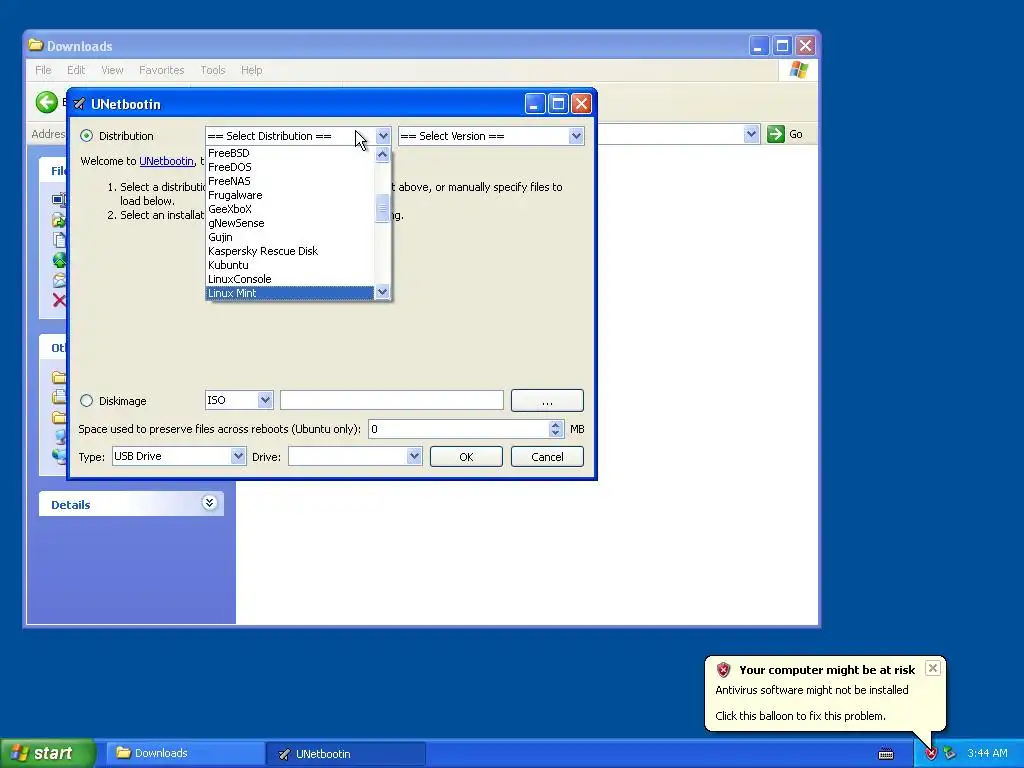Open Tools menu in Downloads window
The height and width of the screenshot is (768, 1024).
click(213, 70)
